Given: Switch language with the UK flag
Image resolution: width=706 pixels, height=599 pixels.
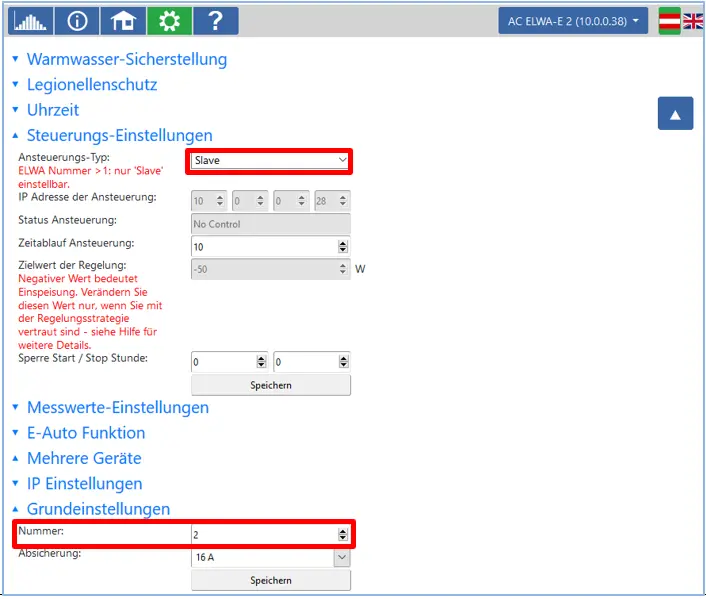Looking at the screenshot, I should (693, 21).
